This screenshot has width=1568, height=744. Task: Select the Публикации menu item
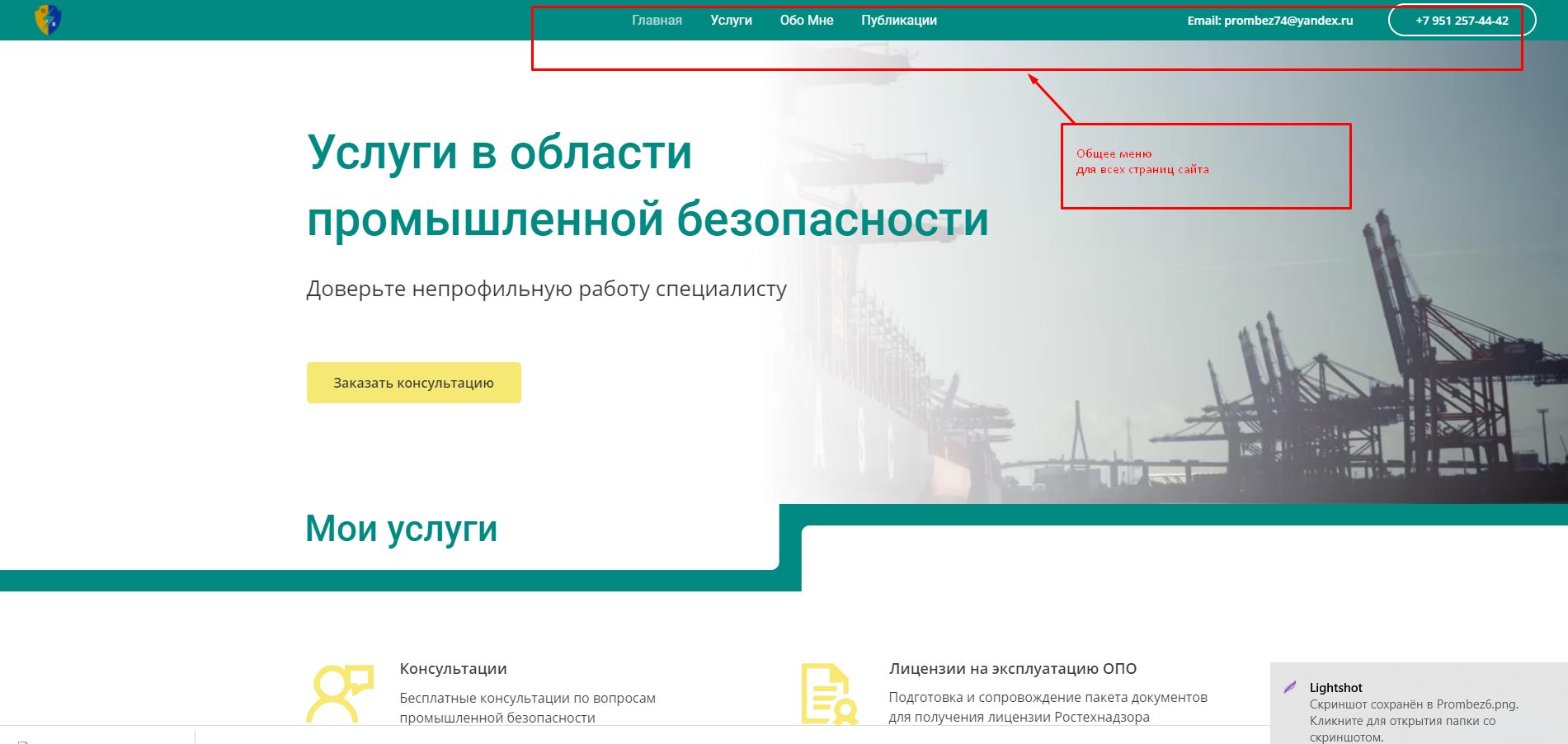tap(899, 21)
